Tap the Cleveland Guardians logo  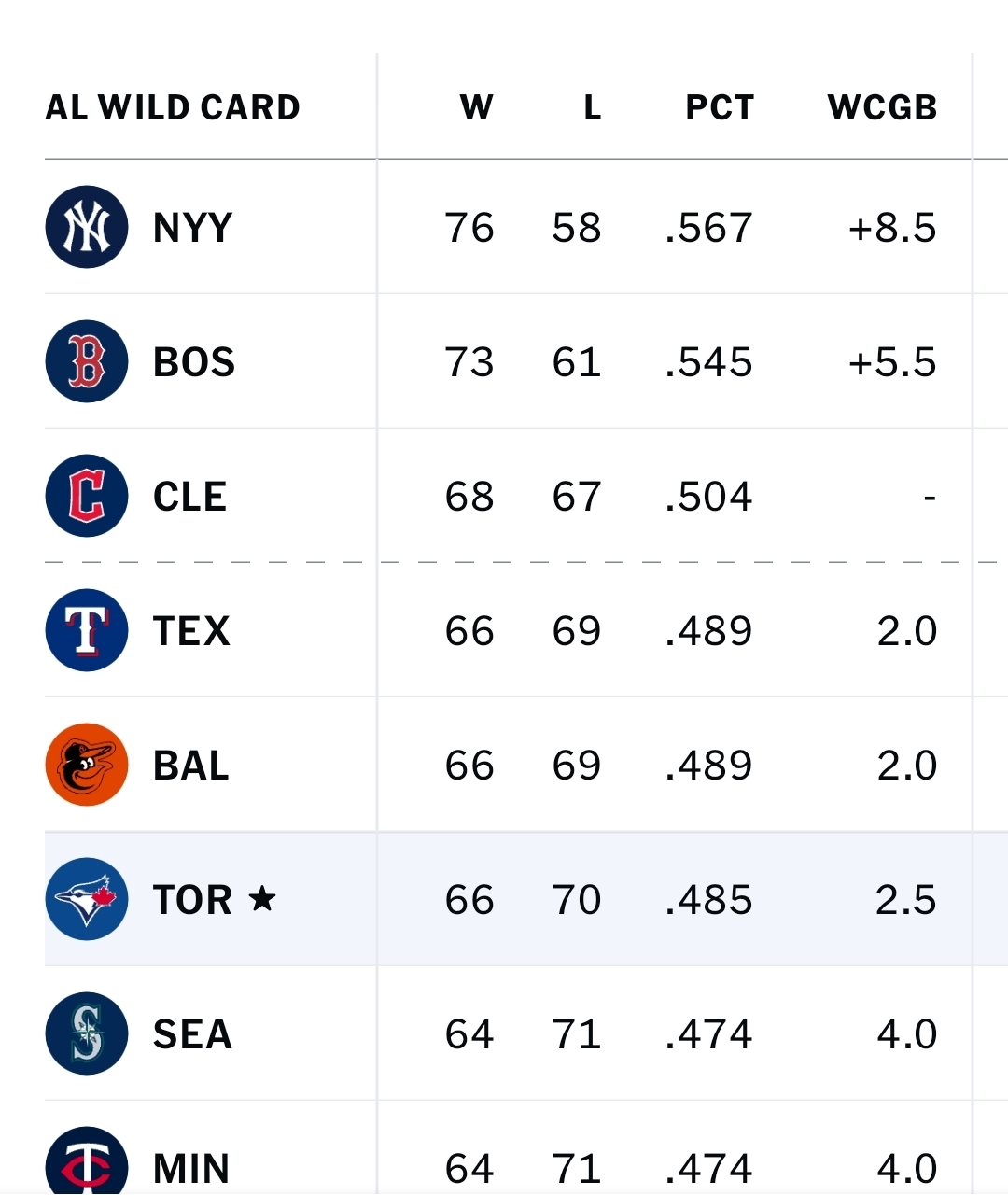coord(87,496)
